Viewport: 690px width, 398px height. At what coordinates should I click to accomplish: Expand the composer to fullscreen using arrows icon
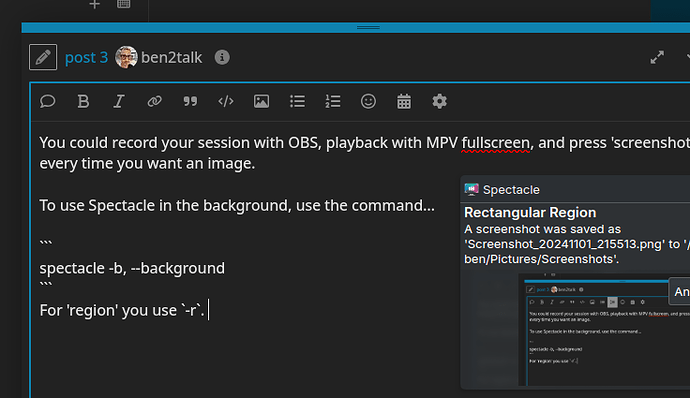pyautogui.click(x=657, y=57)
